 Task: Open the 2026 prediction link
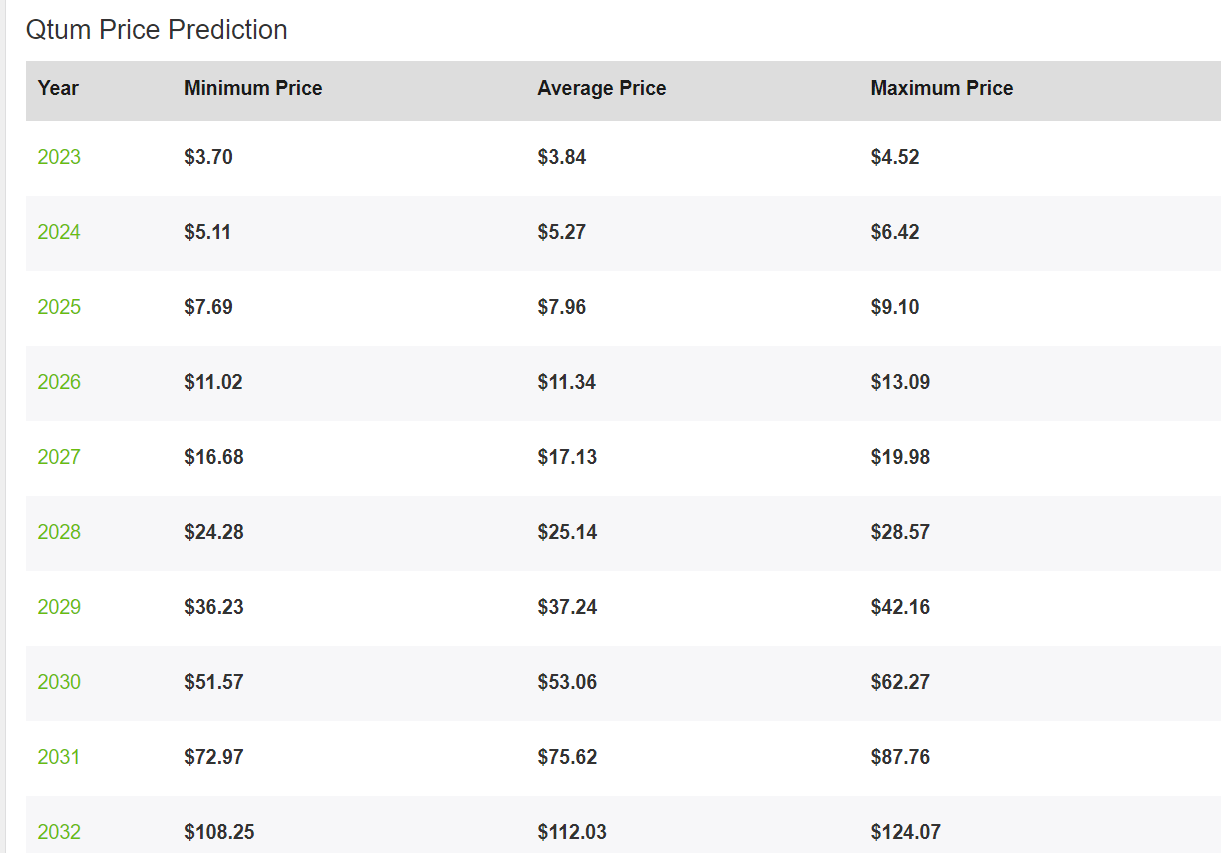(x=59, y=382)
